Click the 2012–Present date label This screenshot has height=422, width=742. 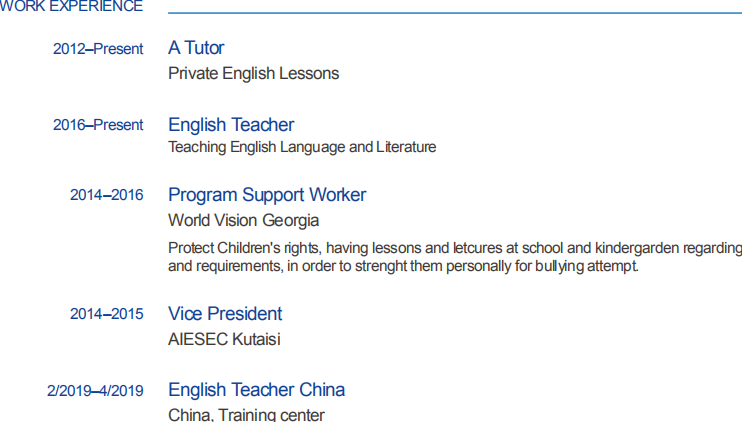[98, 49]
